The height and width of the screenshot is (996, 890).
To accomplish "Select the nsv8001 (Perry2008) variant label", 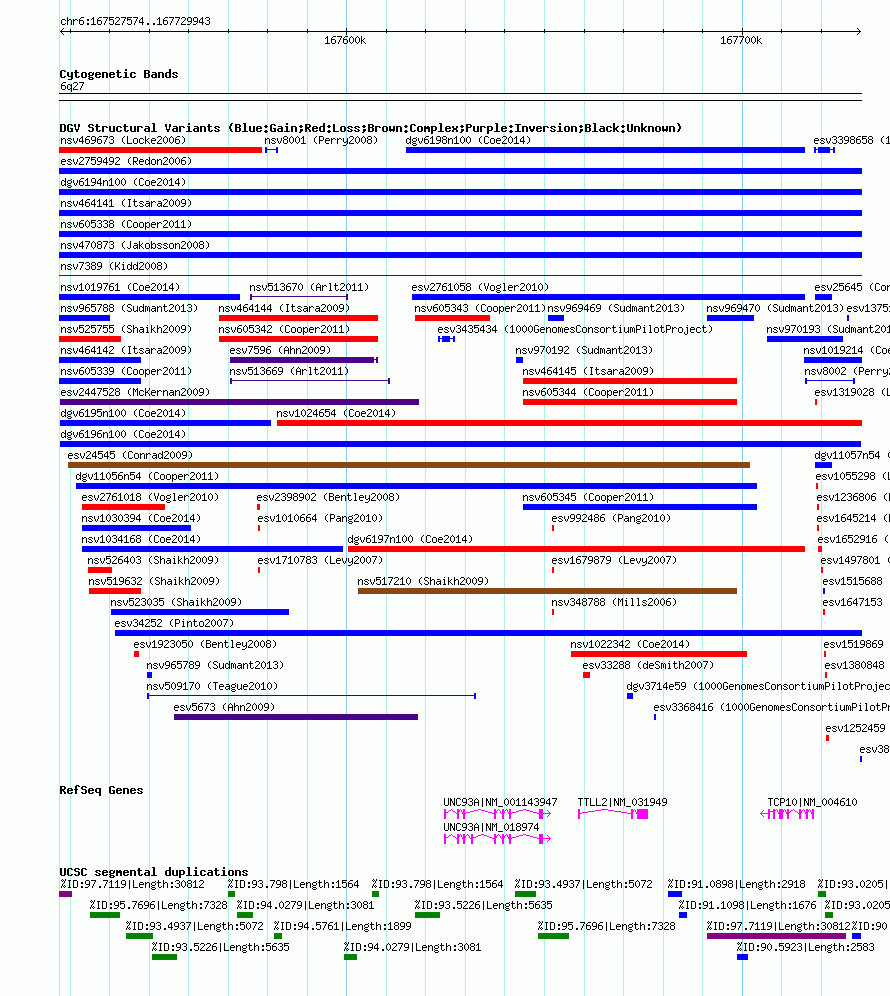I will click(x=321, y=140).
